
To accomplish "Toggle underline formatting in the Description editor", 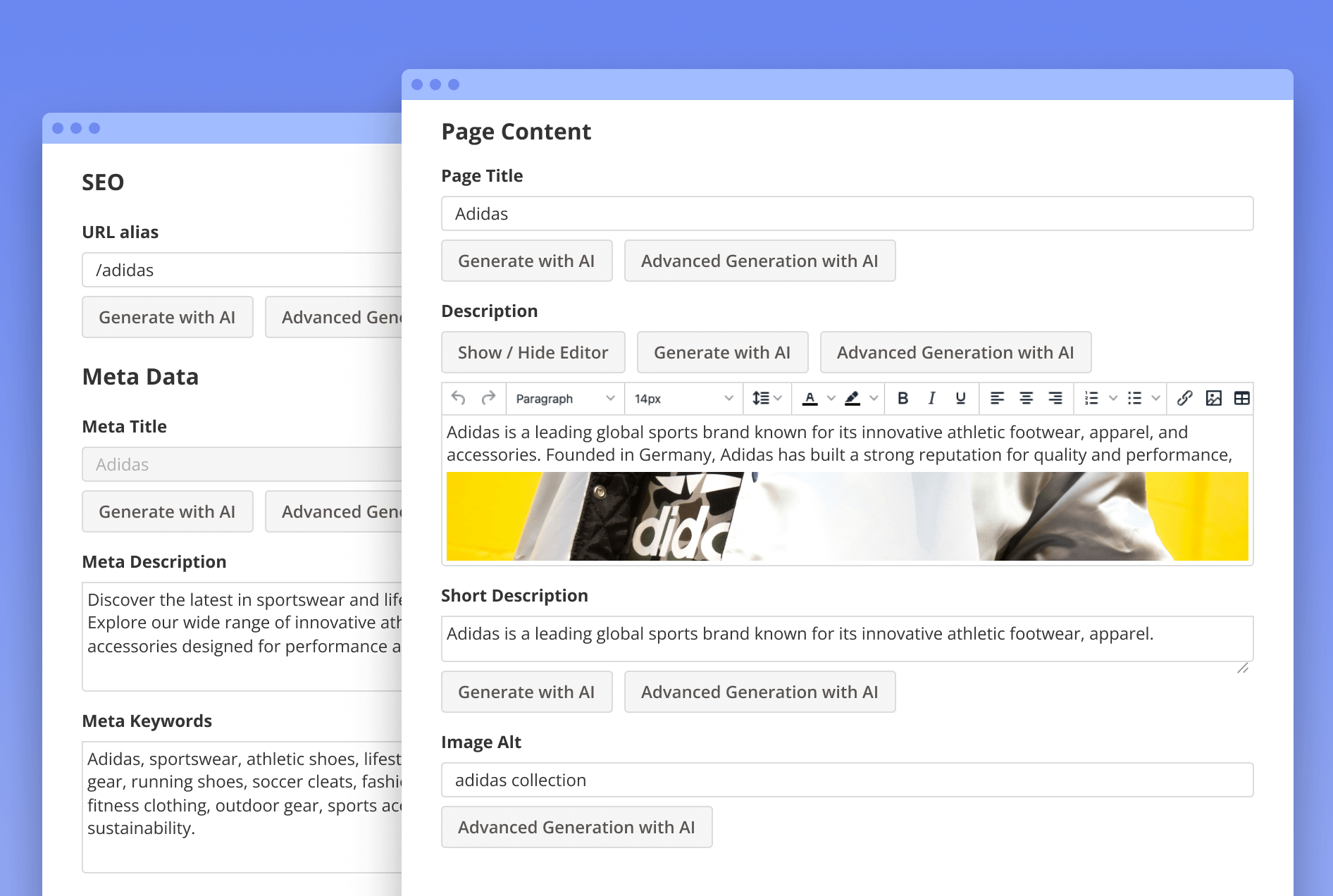I will [960, 399].
